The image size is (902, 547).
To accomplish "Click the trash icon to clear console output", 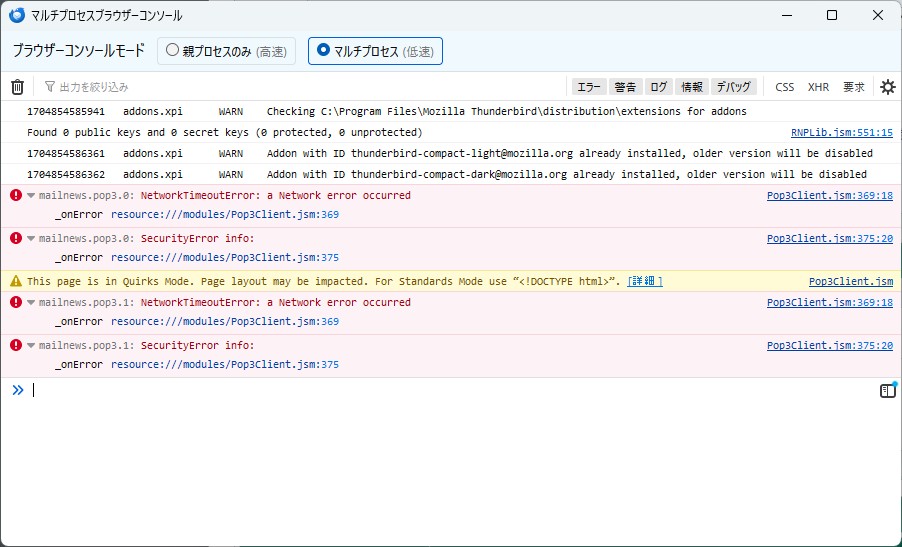I will 17,87.
